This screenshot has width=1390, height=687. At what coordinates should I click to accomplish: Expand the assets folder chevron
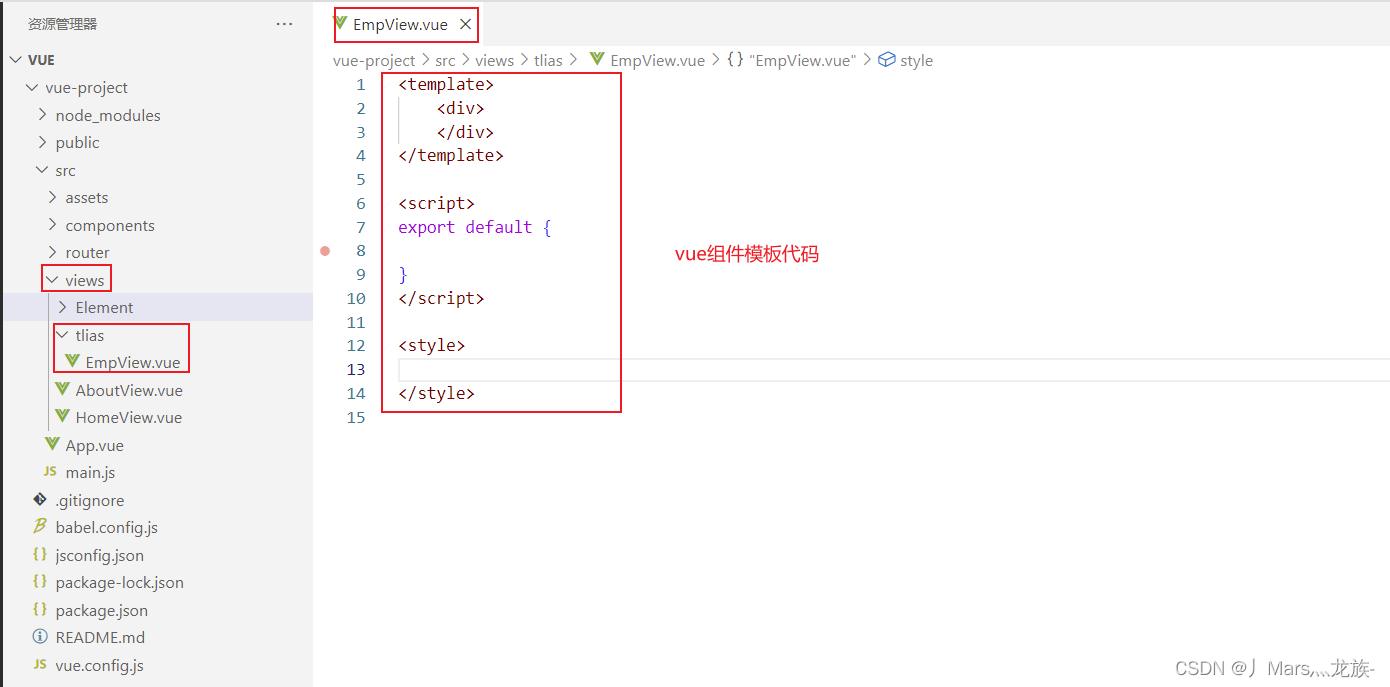tap(53, 198)
